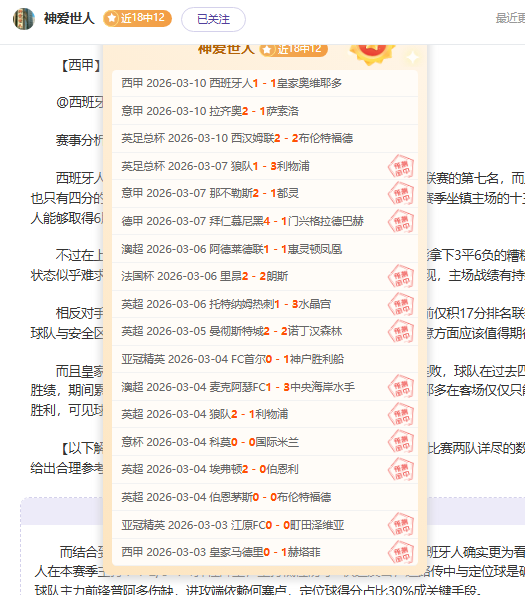Click hit stamp on 那不勒斯 2-1 都灵 row
Screen dimensions: 525x595
click(401, 194)
